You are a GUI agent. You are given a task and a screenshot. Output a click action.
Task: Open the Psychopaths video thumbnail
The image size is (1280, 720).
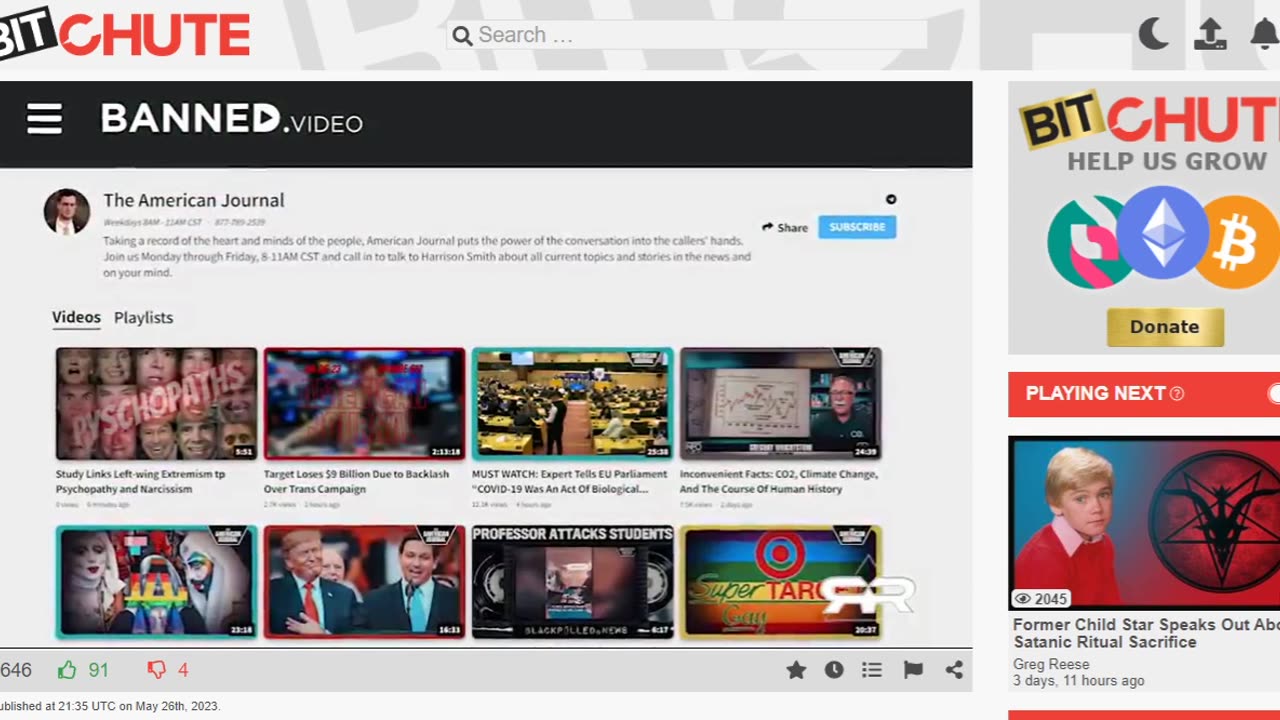[156, 404]
